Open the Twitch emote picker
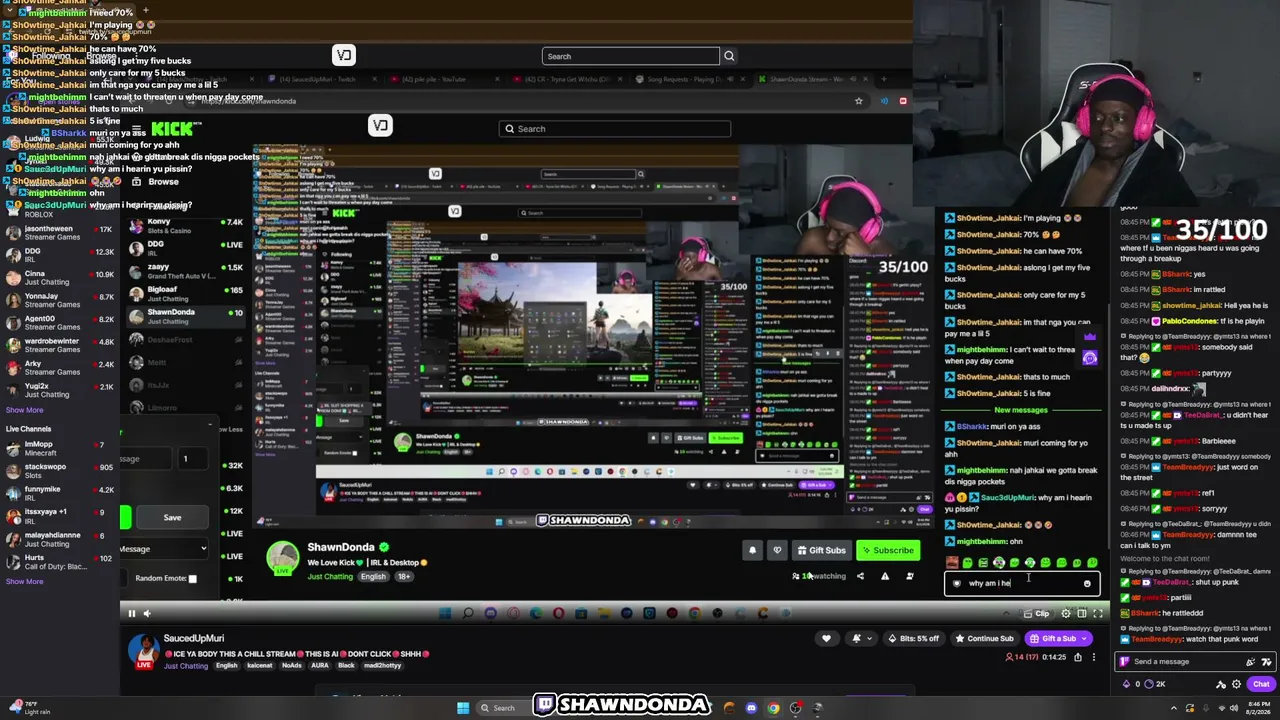1280x720 pixels. click(x=1266, y=661)
